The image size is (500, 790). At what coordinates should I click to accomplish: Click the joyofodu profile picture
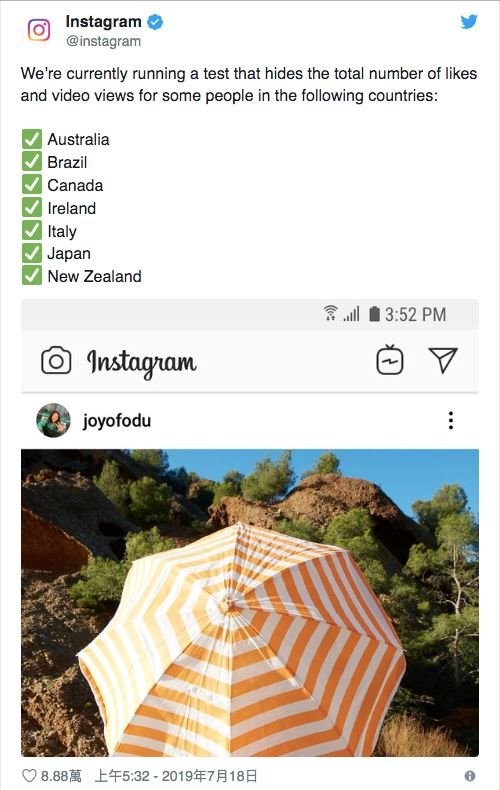tap(53, 420)
